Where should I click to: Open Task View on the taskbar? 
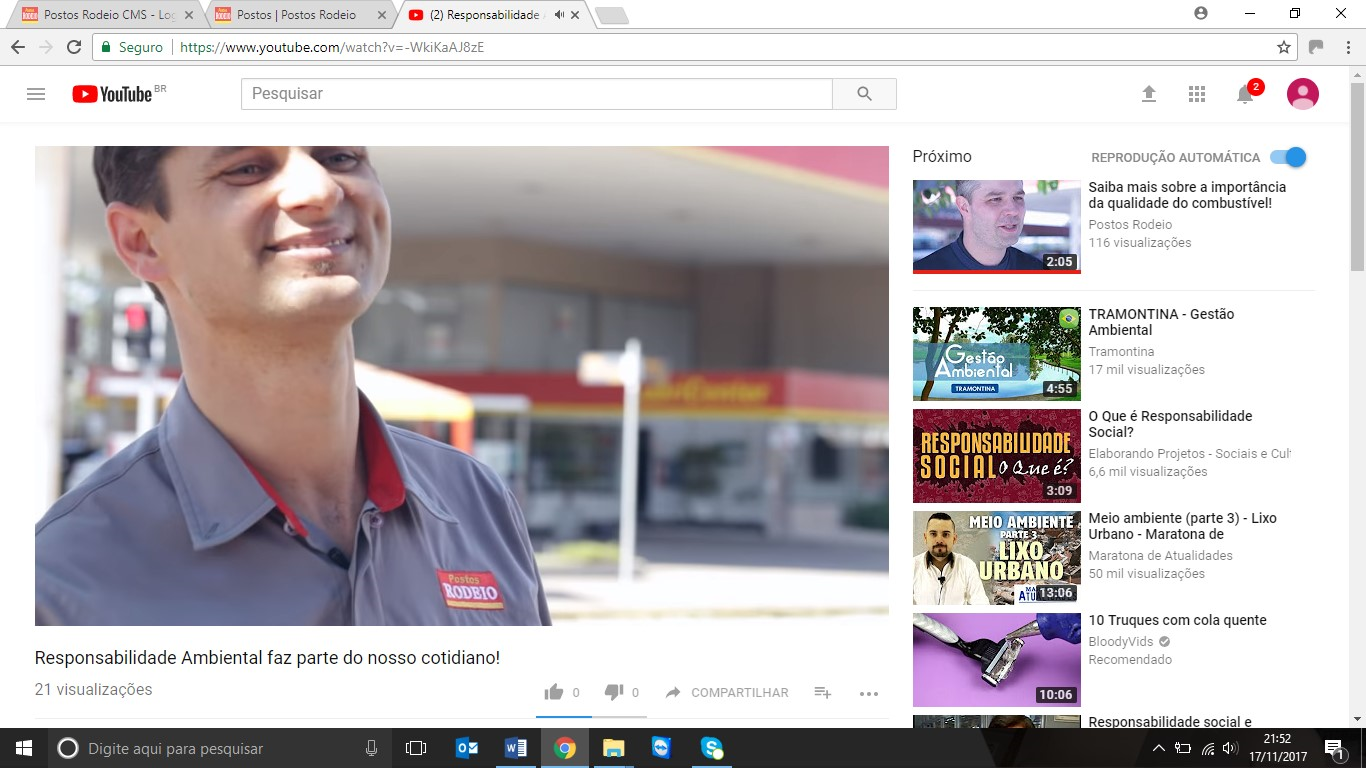point(416,748)
